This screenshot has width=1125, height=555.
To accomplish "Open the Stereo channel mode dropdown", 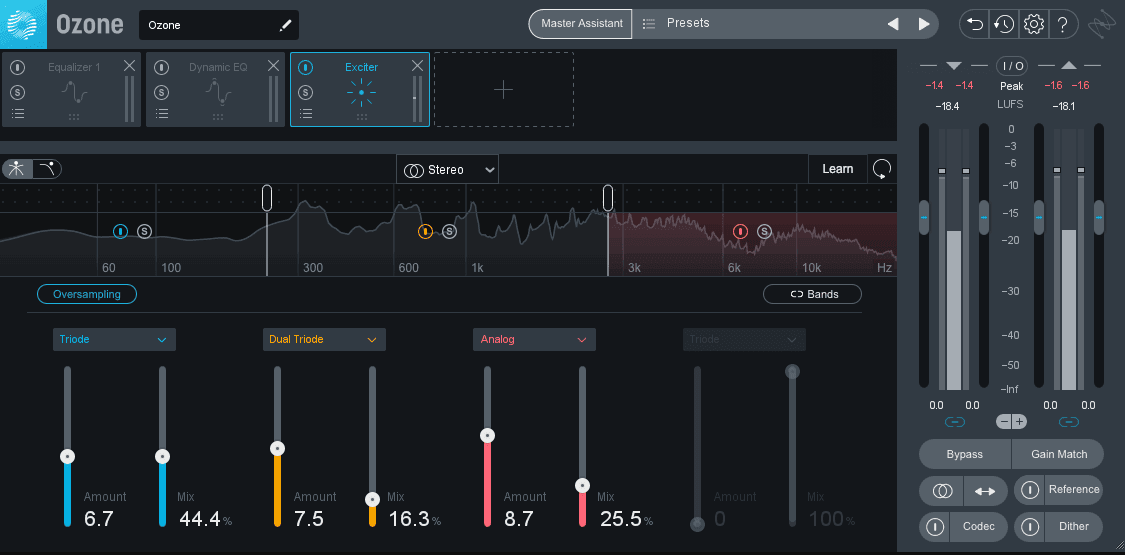I will click(448, 170).
